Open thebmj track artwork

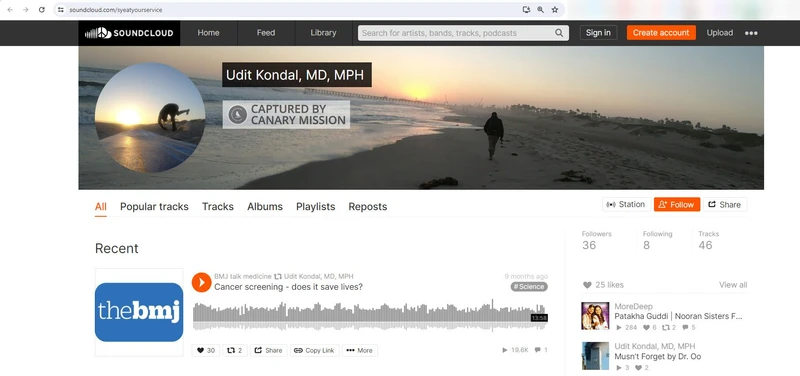pos(139,312)
